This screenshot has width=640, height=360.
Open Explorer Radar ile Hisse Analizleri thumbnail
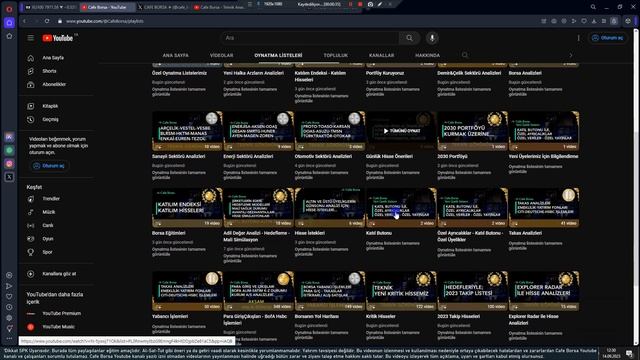544,291
